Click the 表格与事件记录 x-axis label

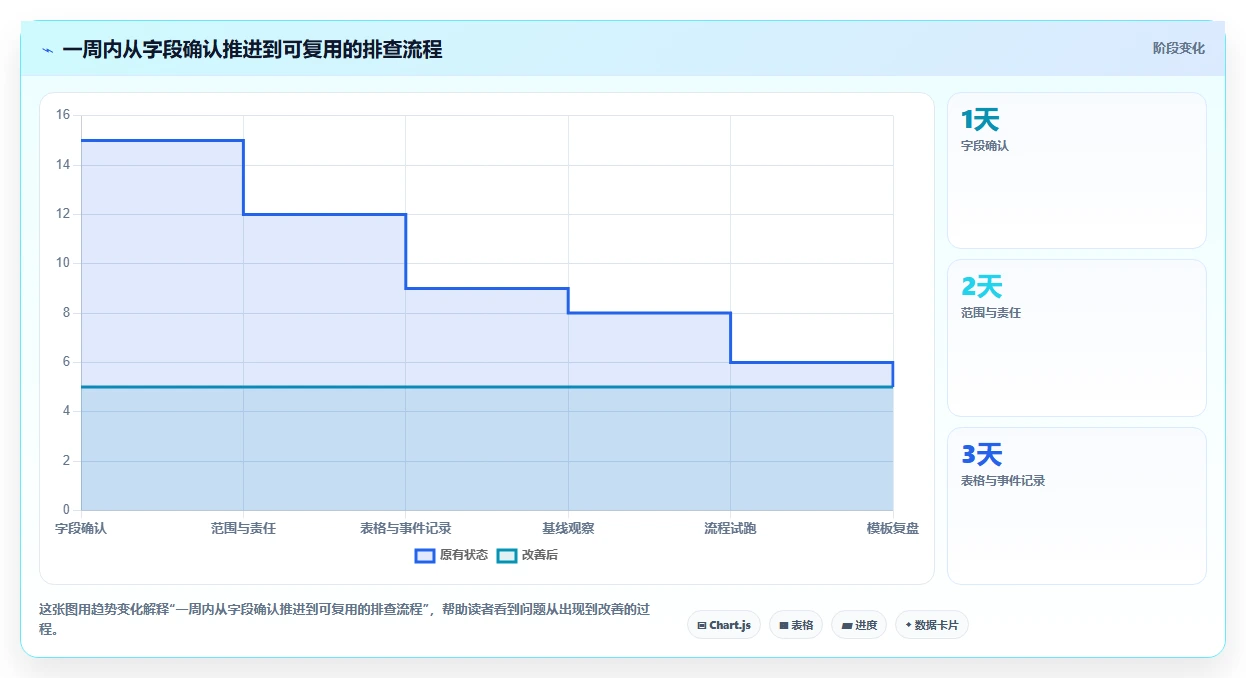coord(406,528)
